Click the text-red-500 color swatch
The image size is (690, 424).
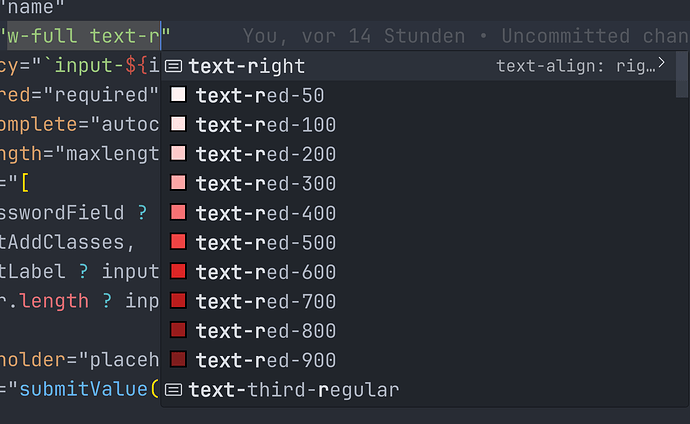coord(179,242)
